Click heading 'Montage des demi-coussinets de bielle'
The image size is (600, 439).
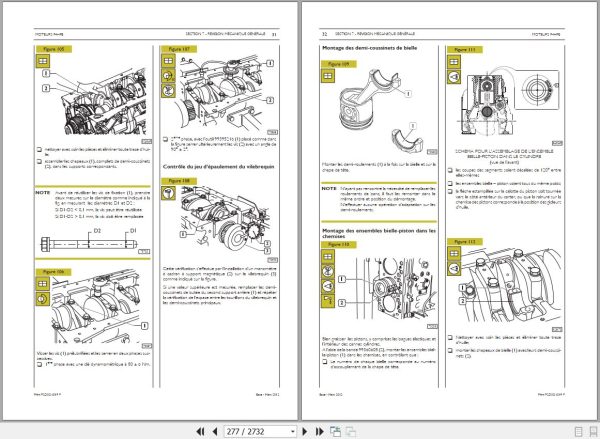[370, 48]
